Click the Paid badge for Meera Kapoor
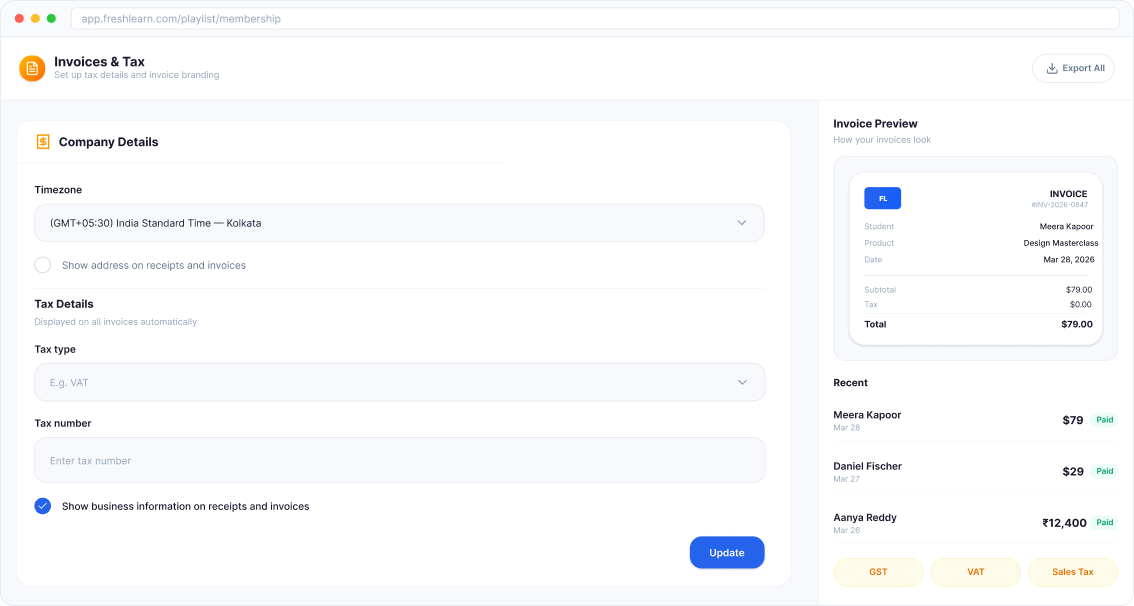 (1104, 420)
